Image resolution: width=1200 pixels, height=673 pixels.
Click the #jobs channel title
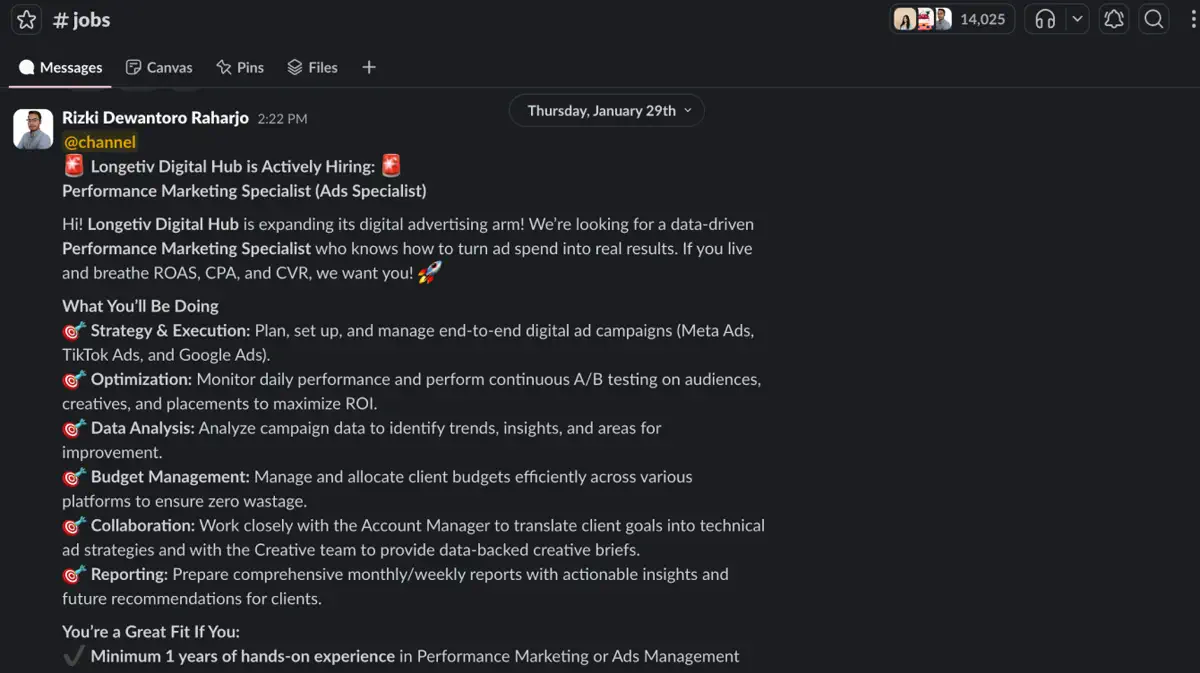pos(81,19)
